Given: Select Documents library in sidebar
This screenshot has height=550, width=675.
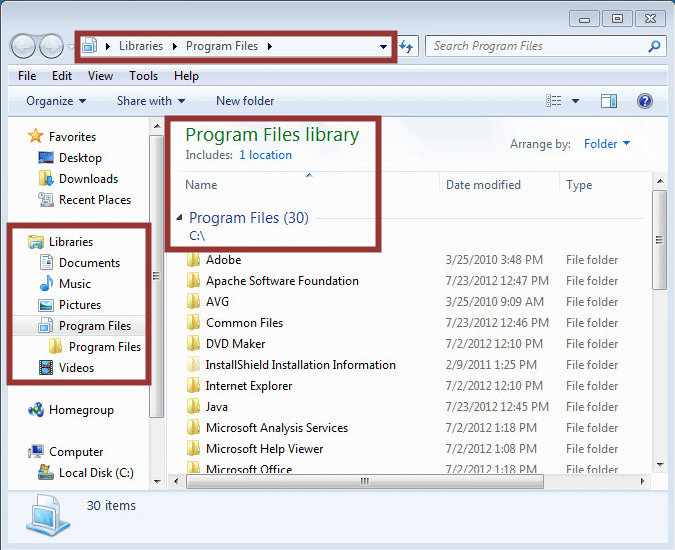Looking at the screenshot, I should (x=89, y=263).
